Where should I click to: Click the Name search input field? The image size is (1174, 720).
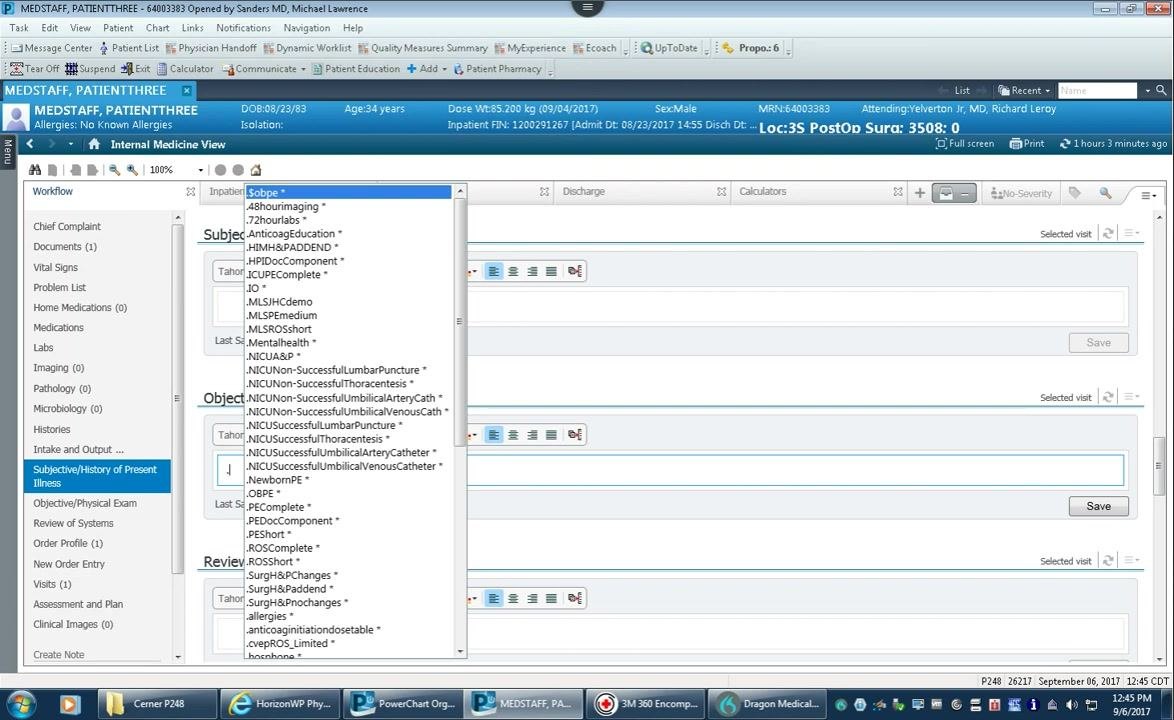[1097, 91]
